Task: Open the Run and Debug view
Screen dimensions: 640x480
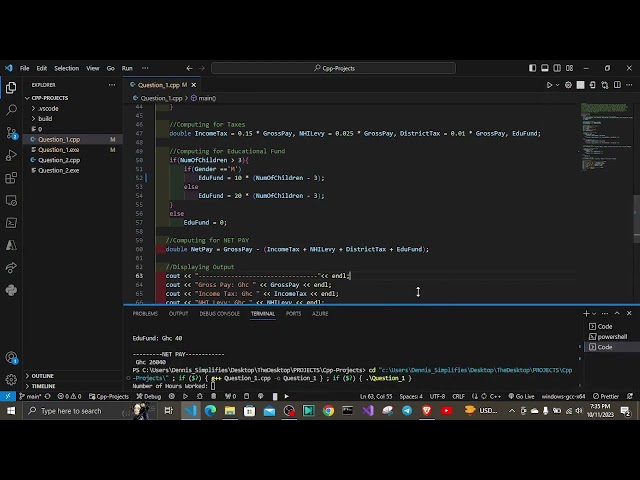Action: 11,155
